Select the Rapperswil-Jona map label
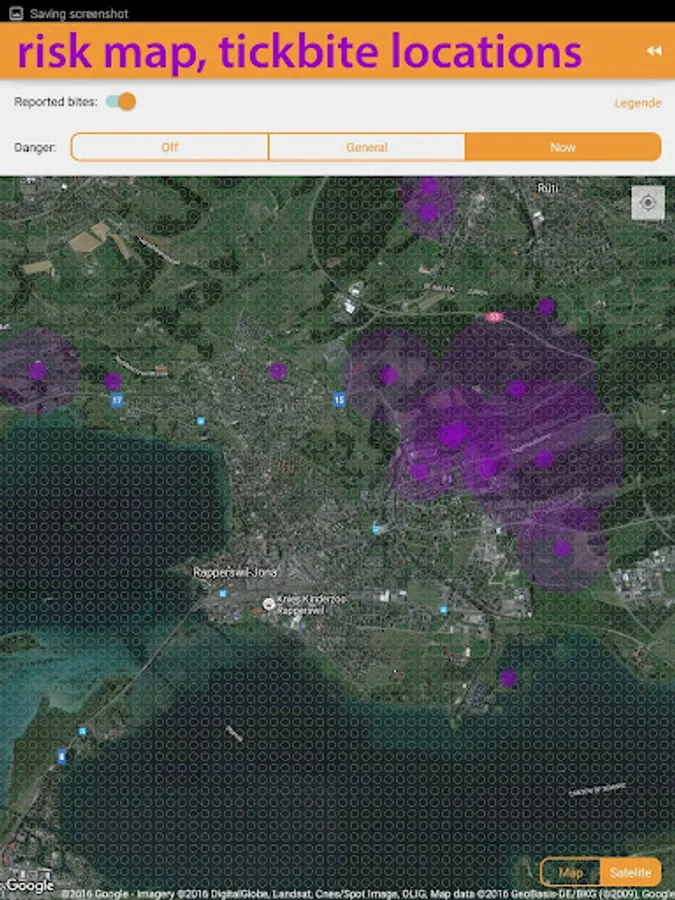Viewport: 675px width, 900px height. [235, 572]
